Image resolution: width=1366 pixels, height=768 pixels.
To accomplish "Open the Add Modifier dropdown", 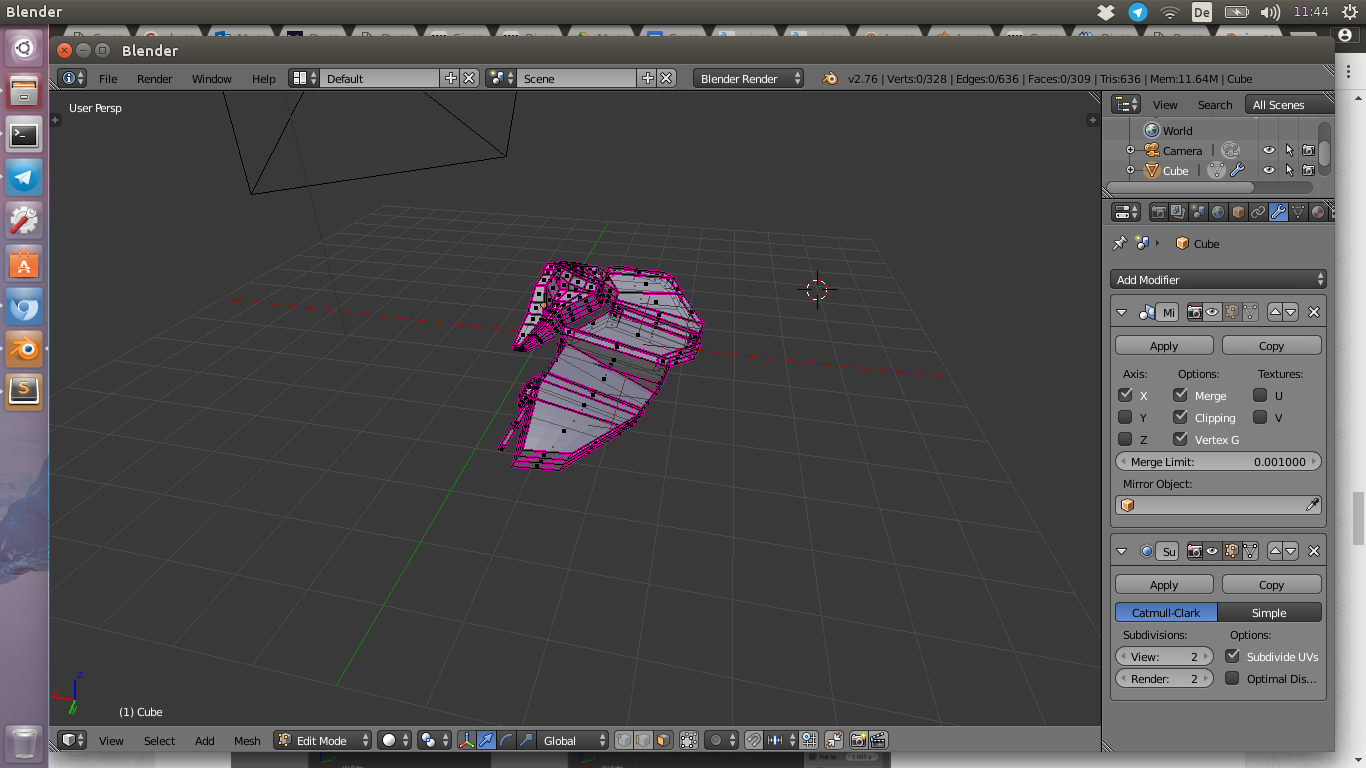I will point(1219,280).
